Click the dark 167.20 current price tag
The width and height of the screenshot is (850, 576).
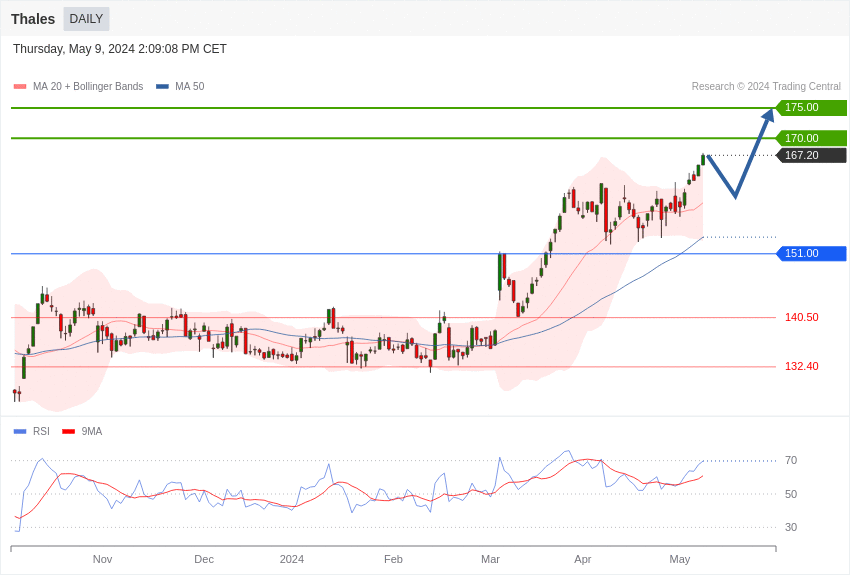click(x=811, y=155)
